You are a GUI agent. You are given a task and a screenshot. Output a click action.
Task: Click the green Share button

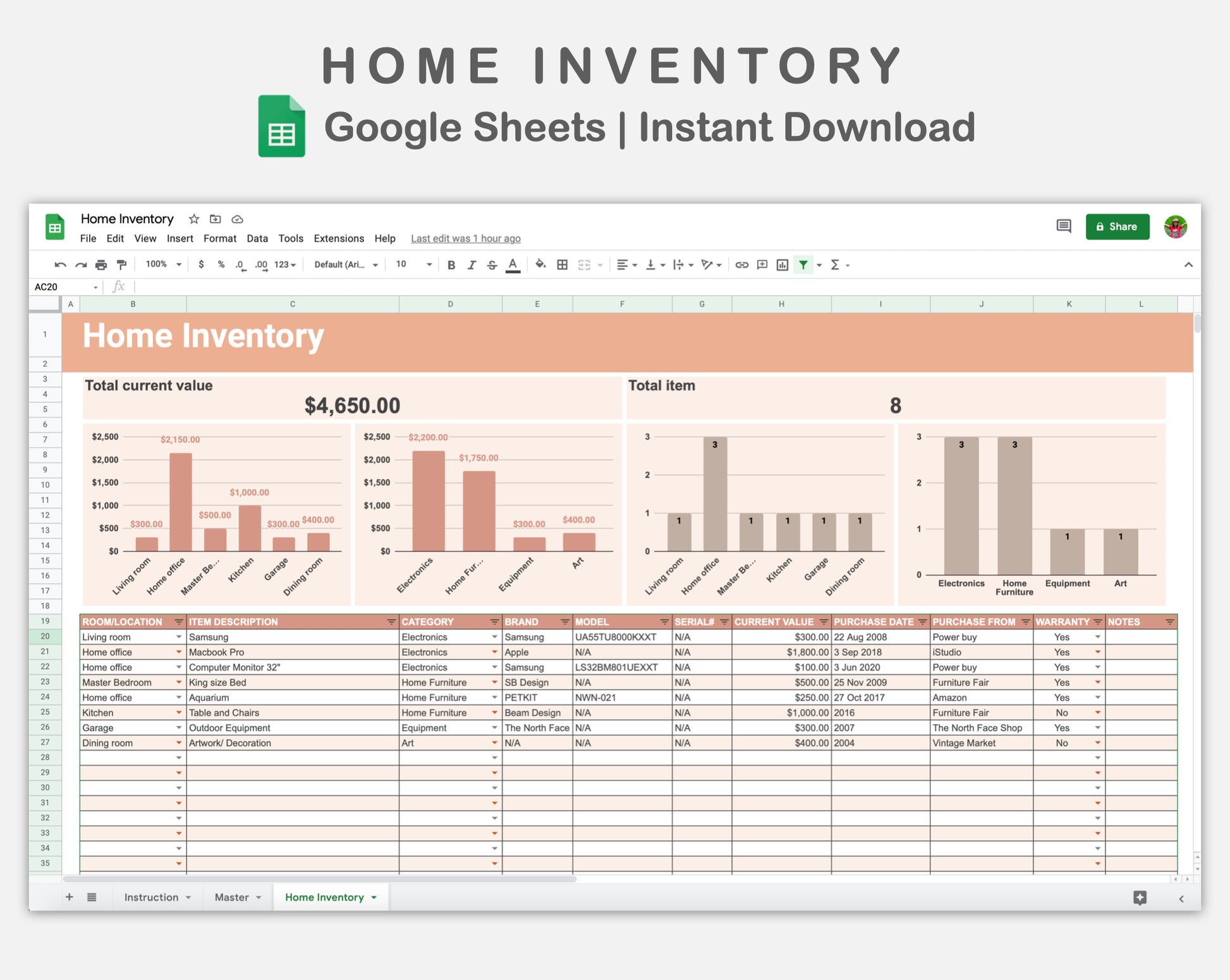coord(1117,227)
